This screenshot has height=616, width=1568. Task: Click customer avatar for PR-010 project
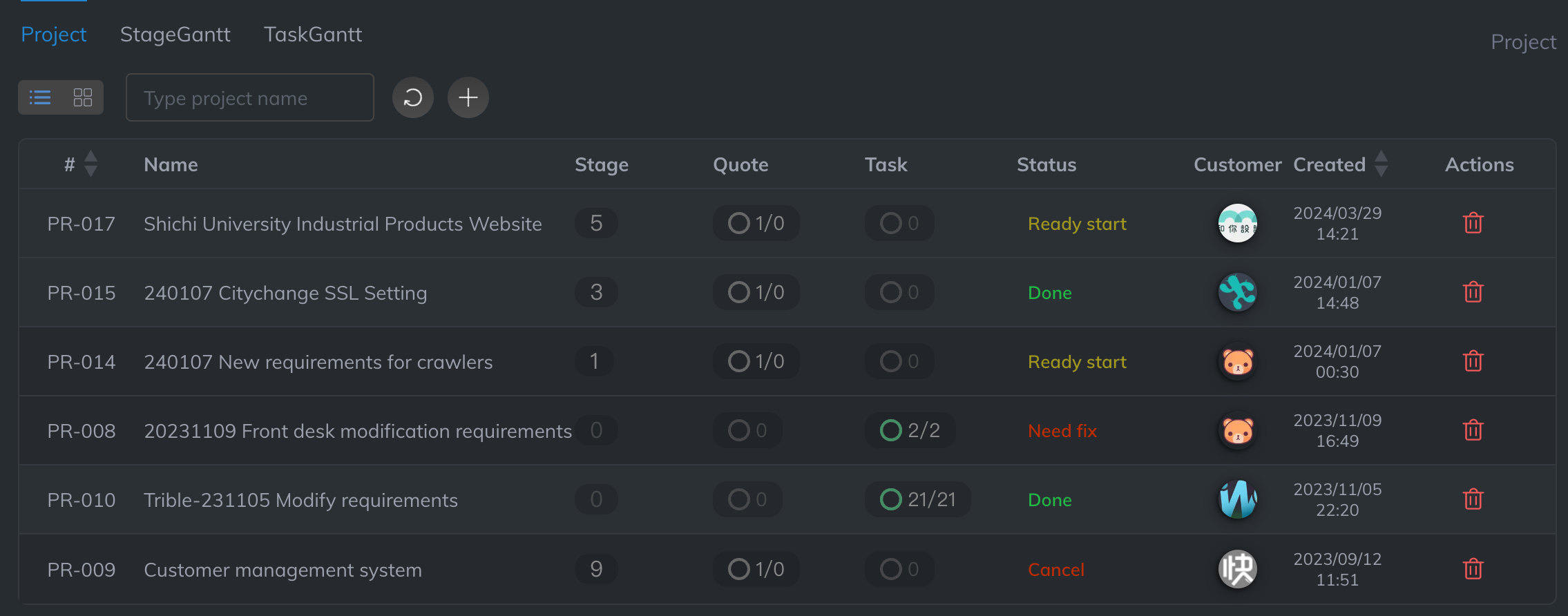[1237, 499]
